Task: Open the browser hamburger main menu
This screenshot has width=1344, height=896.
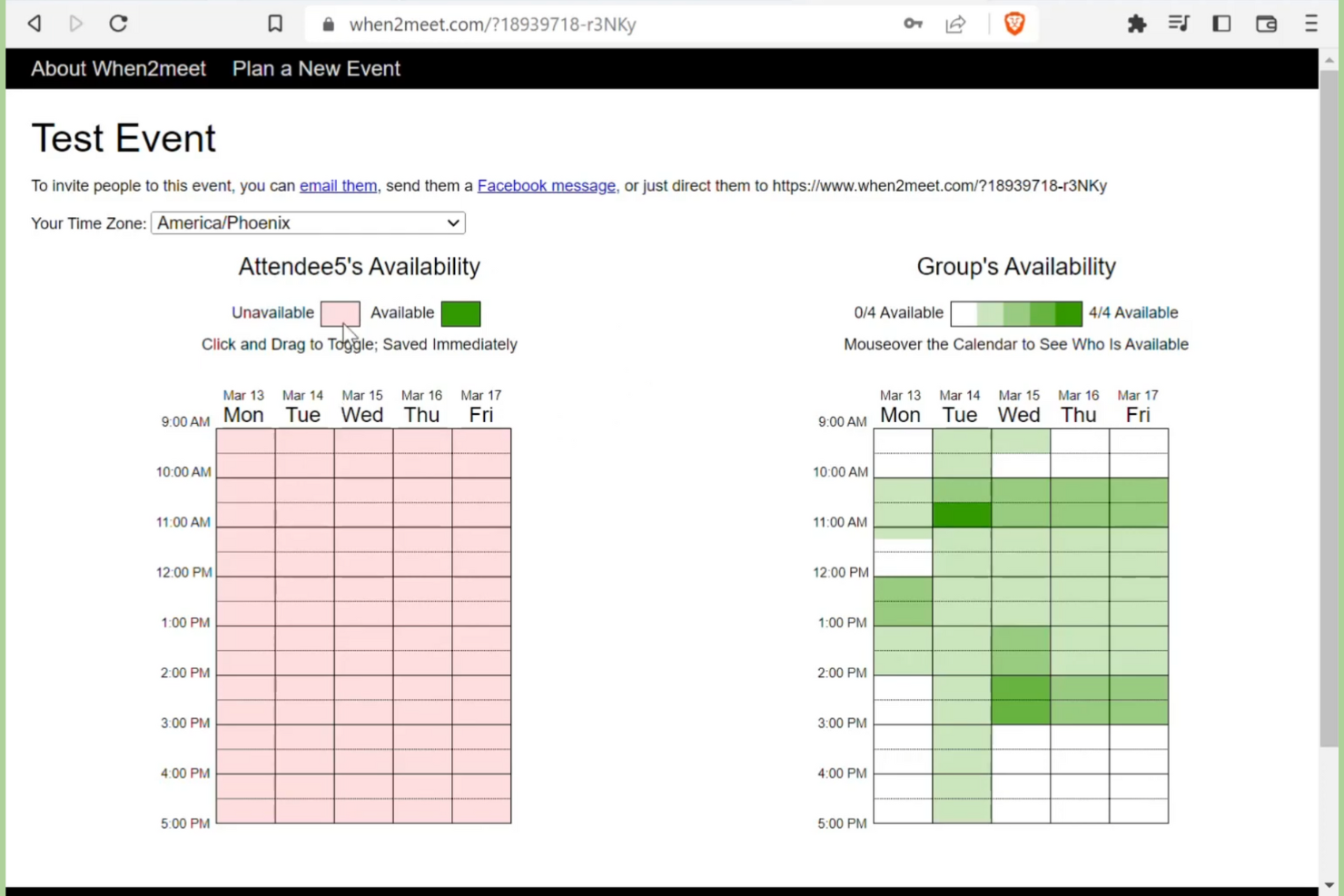Action: 1311,24
